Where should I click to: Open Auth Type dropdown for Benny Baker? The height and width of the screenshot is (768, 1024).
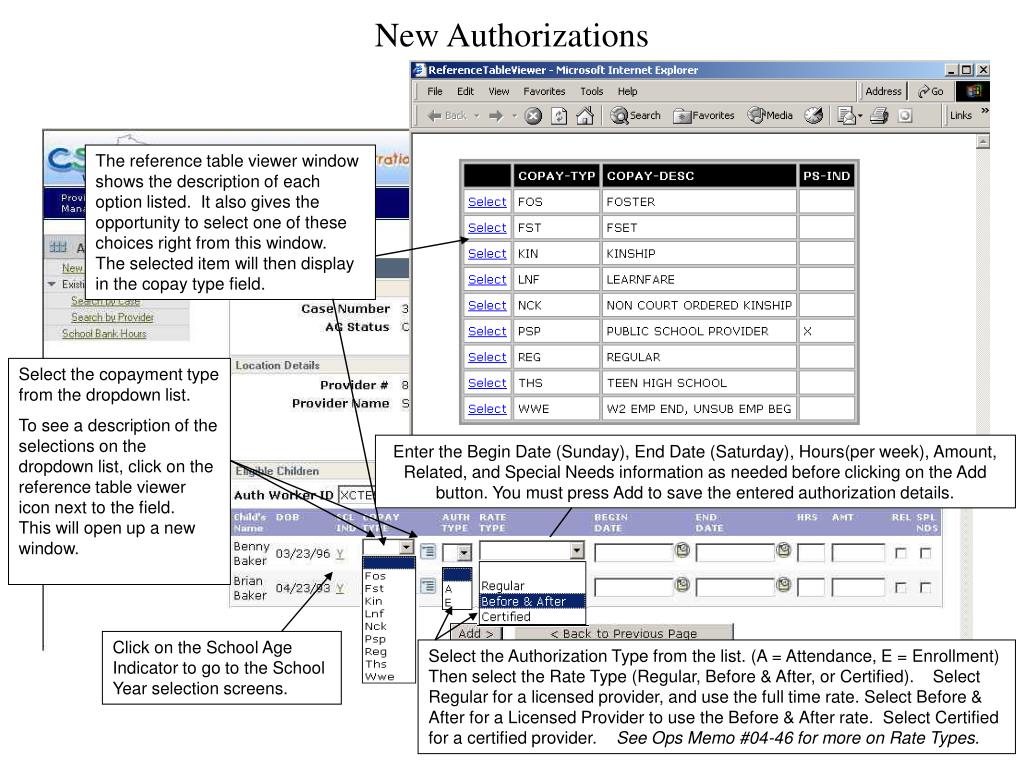(464, 552)
